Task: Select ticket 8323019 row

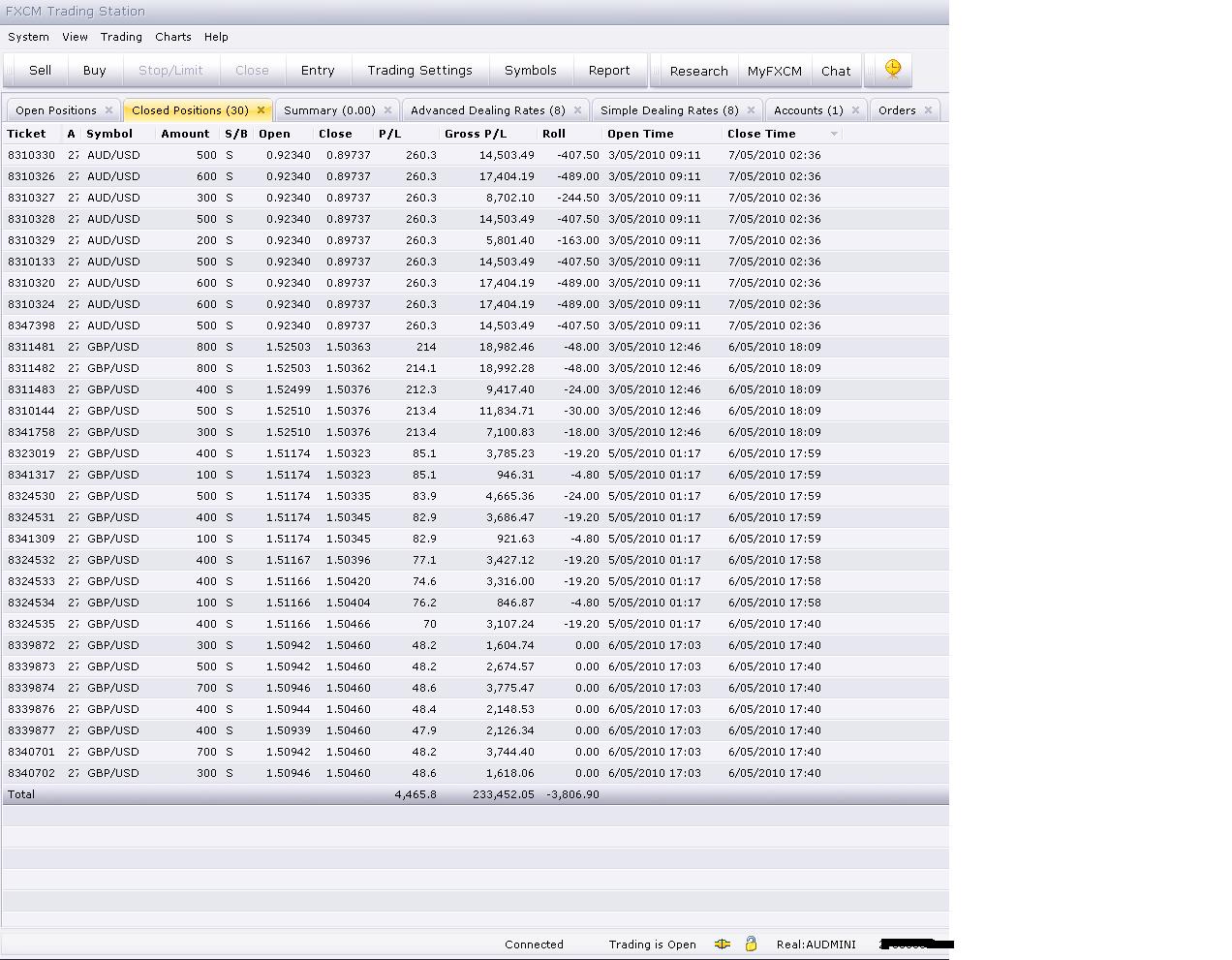Action: [x=475, y=453]
